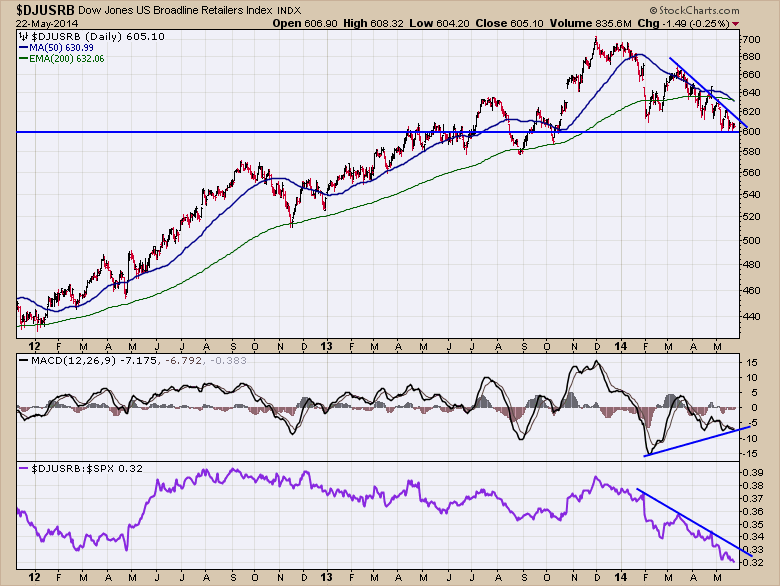
Task: Click the blue MA(50) legend line swatch
Action: click(x=23, y=48)
